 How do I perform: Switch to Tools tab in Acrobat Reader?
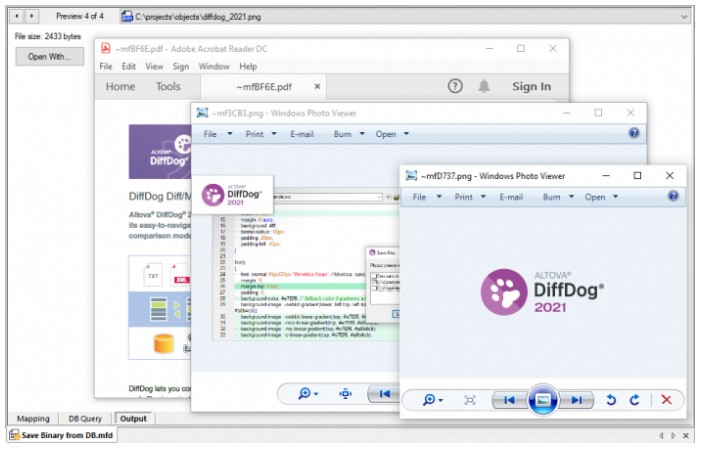click(x=168, y=87)
